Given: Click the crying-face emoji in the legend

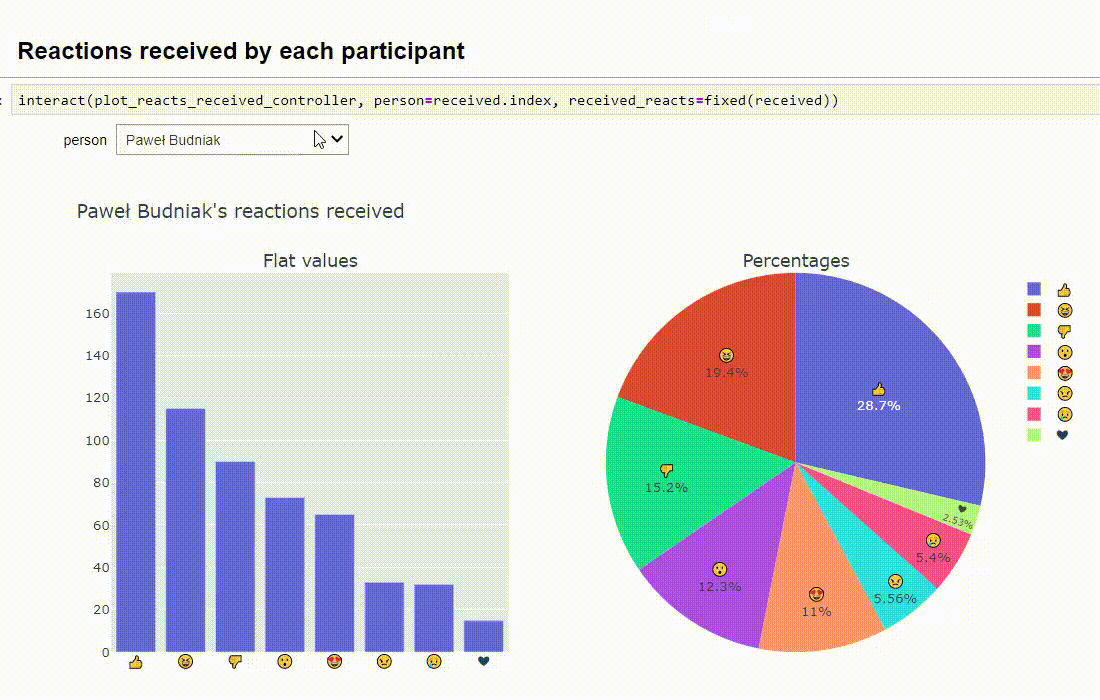Looking at the screenshot, I should (1062, 414).
